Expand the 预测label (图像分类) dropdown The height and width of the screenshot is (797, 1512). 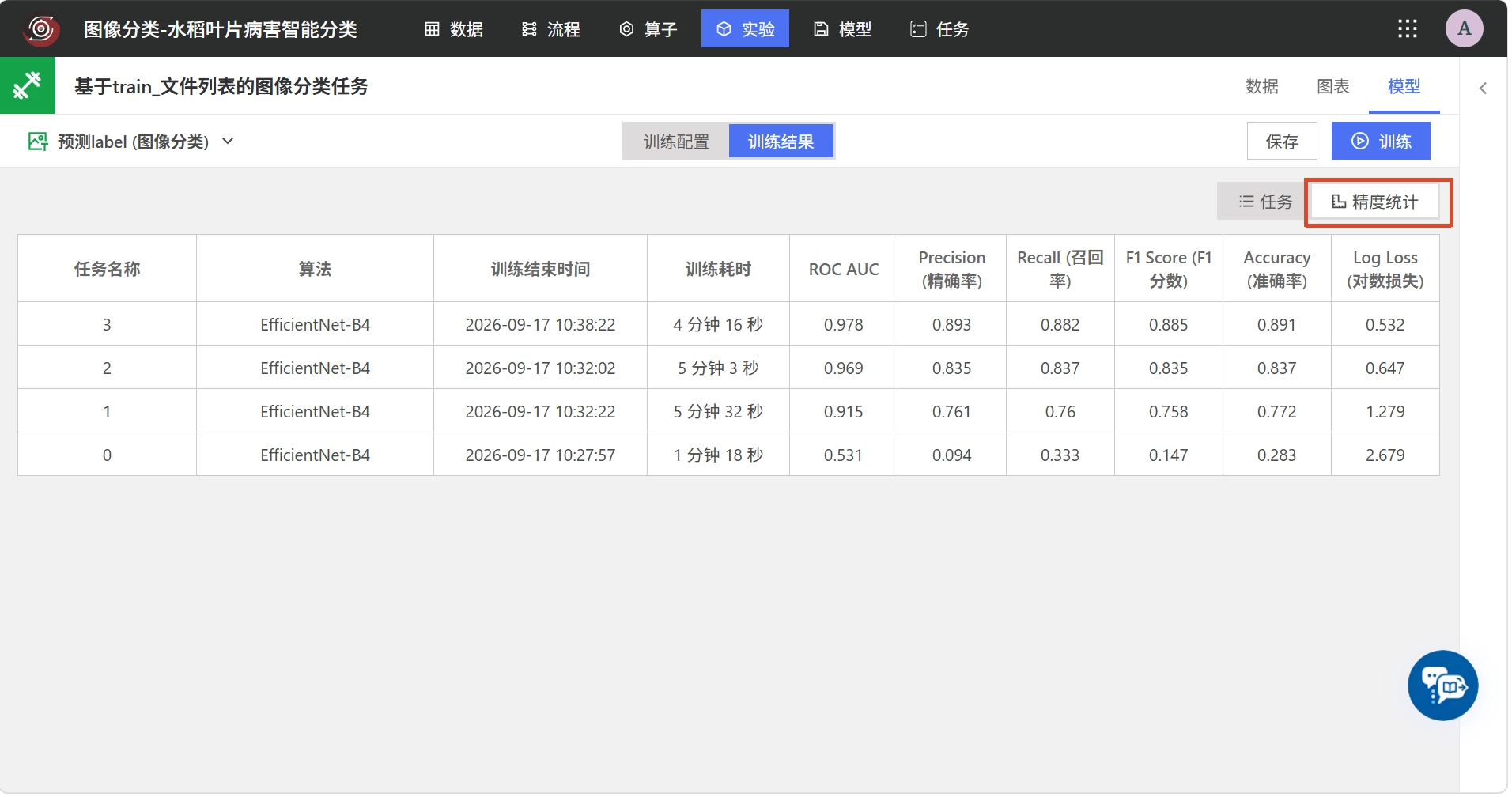coord(132,142)
